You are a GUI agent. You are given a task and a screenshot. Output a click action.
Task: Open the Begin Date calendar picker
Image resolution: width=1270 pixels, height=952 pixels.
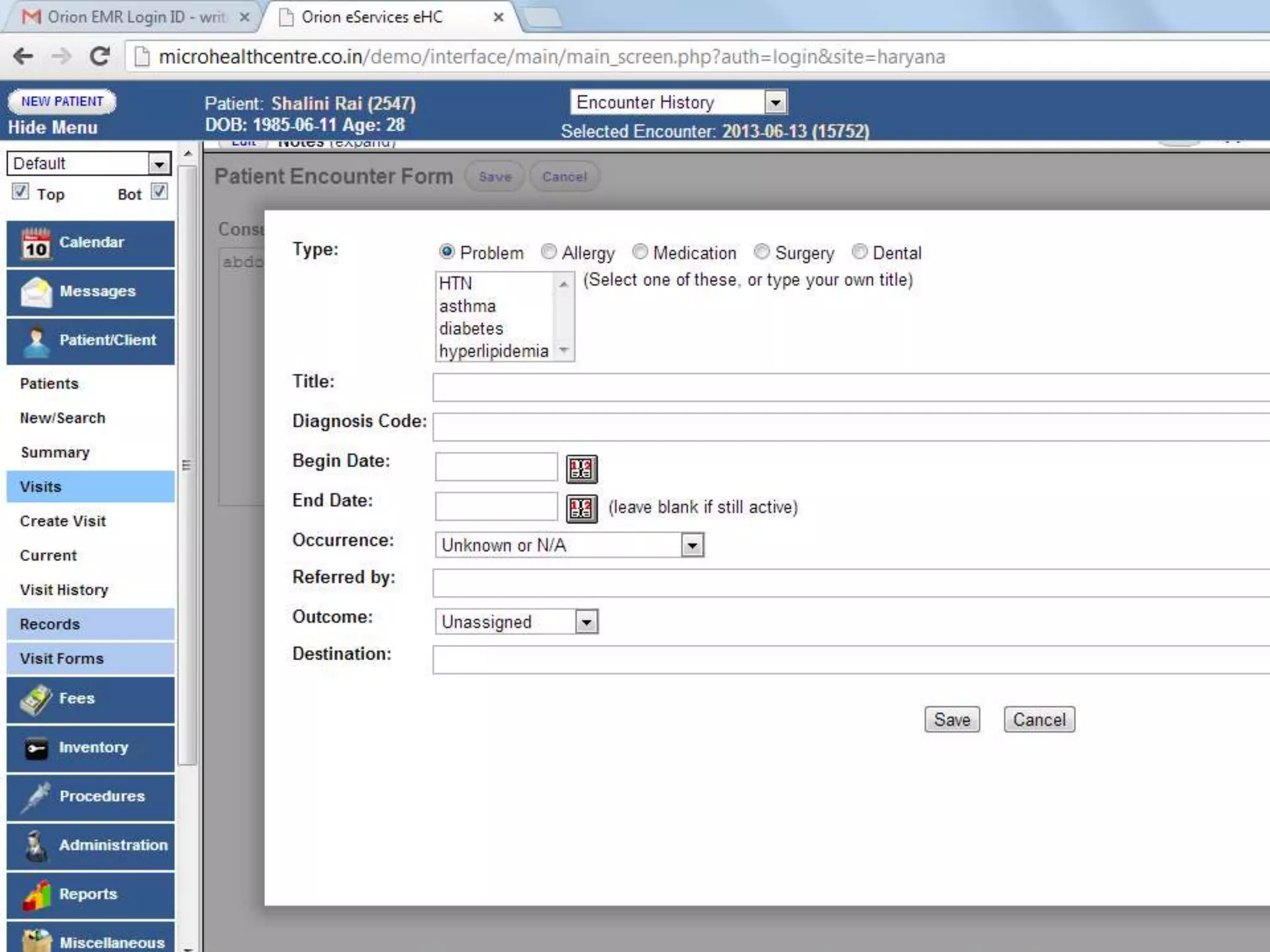click(581, 469)
